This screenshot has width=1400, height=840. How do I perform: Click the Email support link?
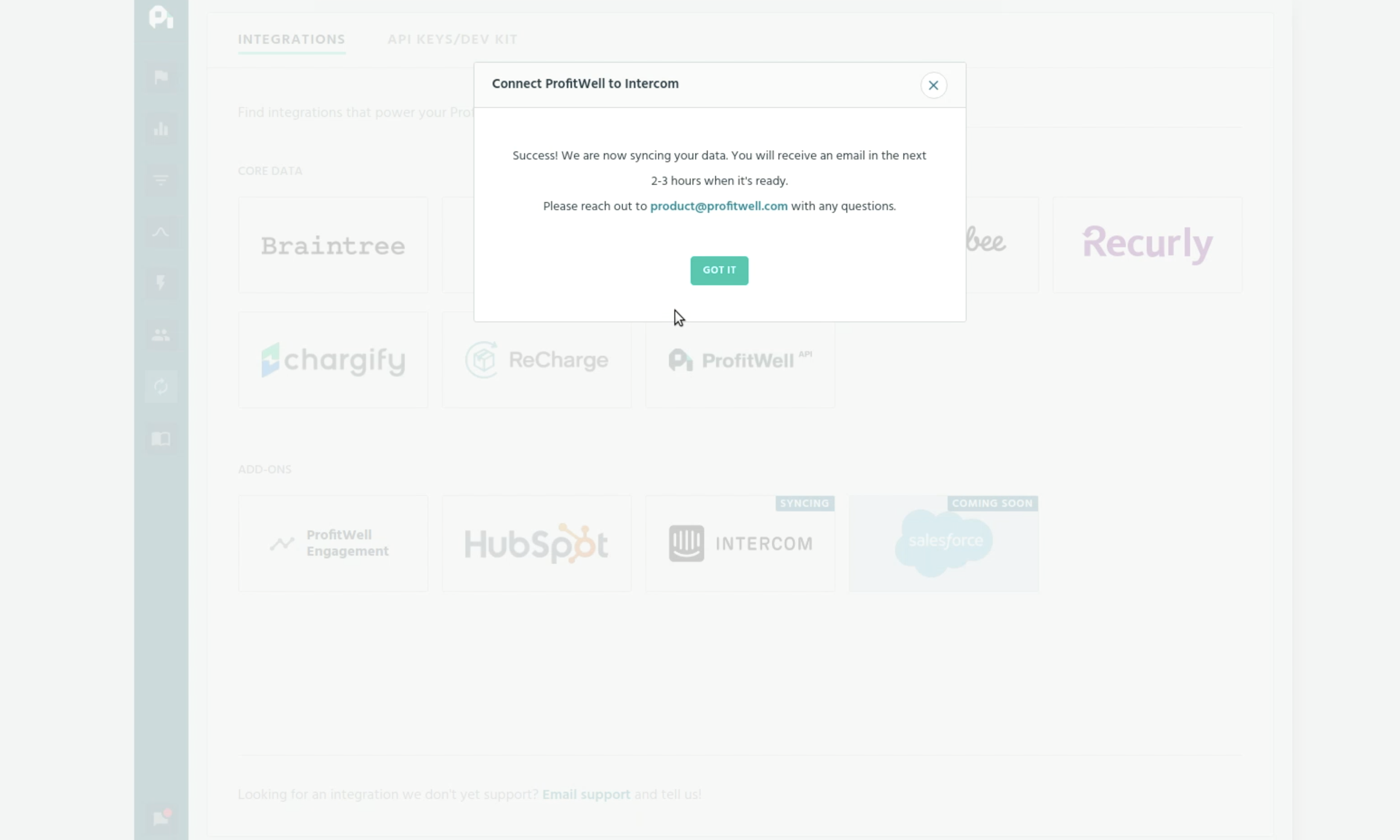coord(586,794)
